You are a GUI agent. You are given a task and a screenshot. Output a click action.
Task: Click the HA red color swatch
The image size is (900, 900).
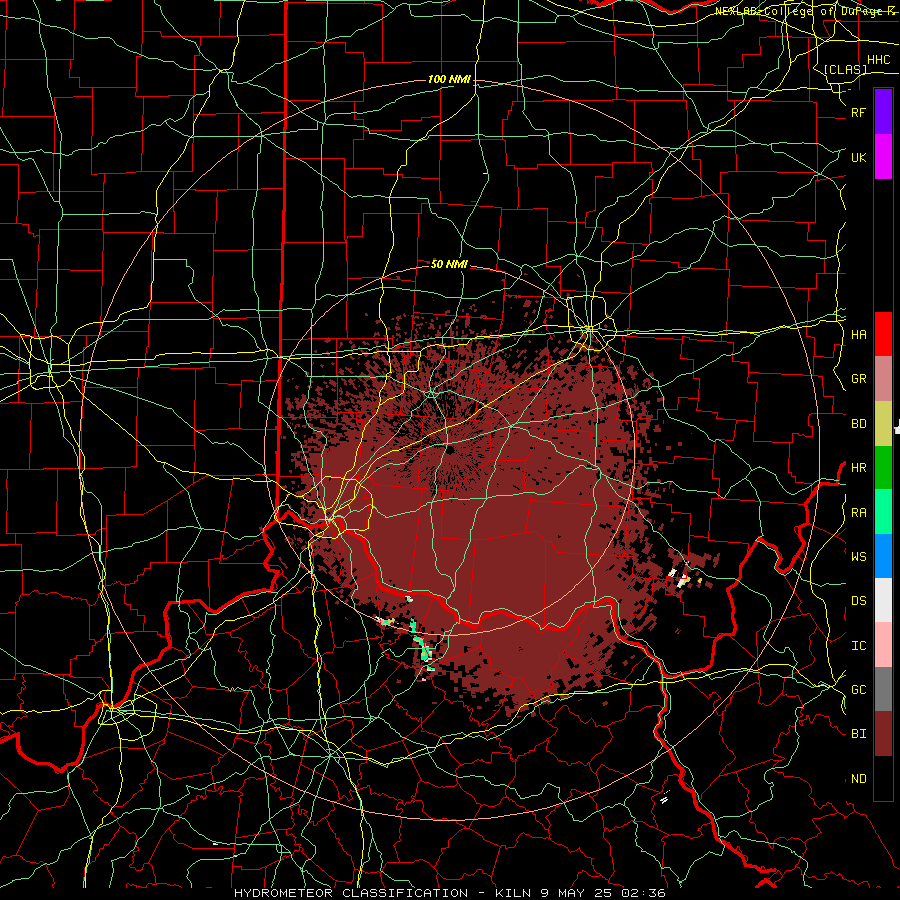pos(883,334)
